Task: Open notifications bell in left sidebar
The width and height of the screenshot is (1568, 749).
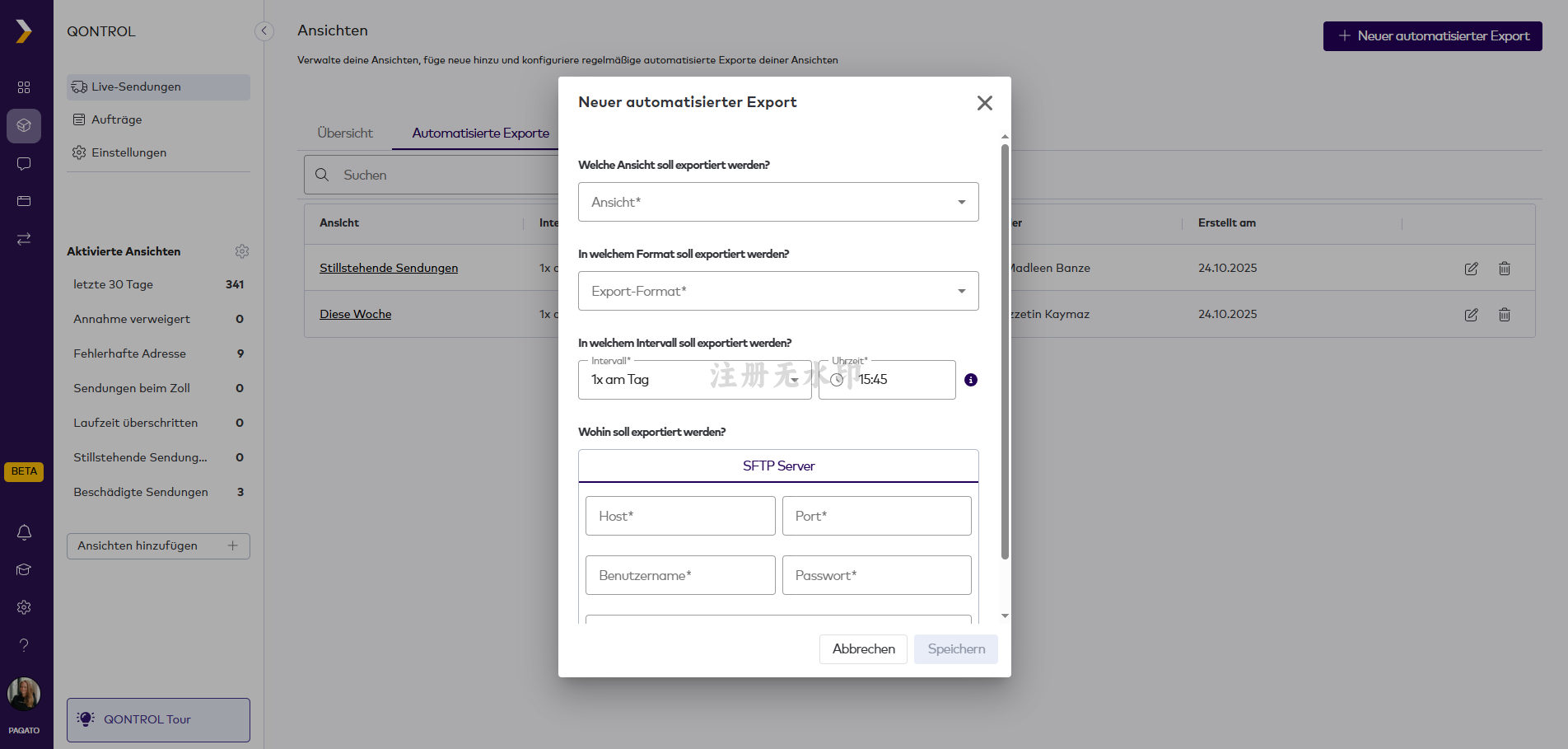Action: pyautogui.click(x=24, y=532)
